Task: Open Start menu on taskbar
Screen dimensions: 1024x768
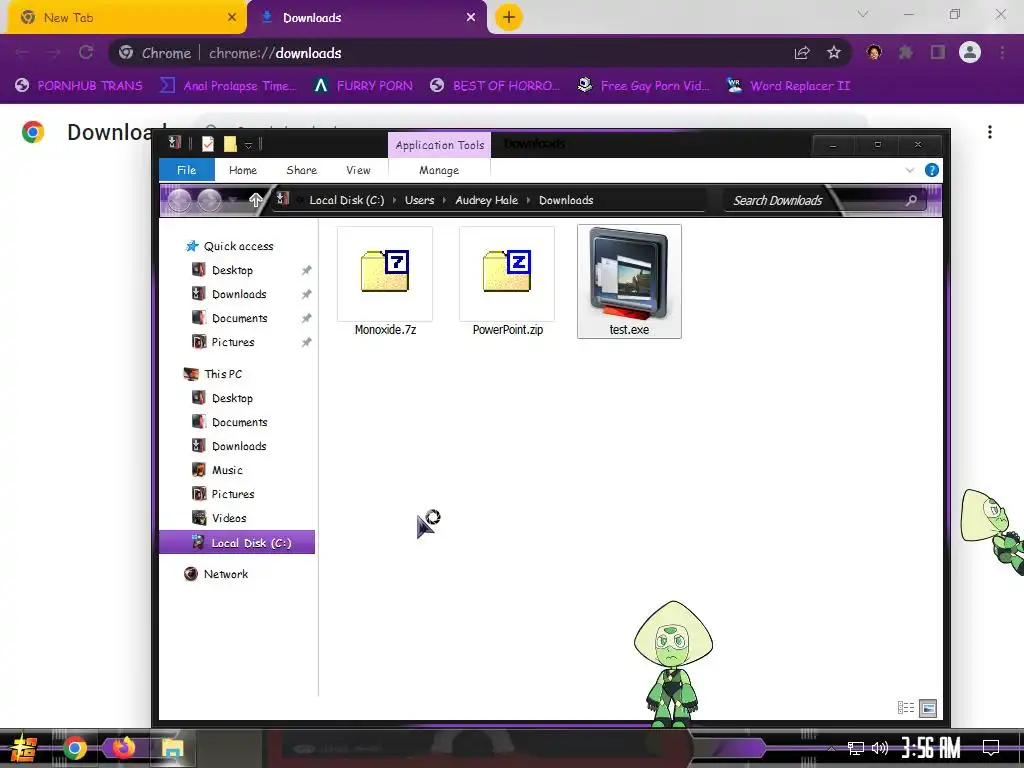Action: [24, 748]
